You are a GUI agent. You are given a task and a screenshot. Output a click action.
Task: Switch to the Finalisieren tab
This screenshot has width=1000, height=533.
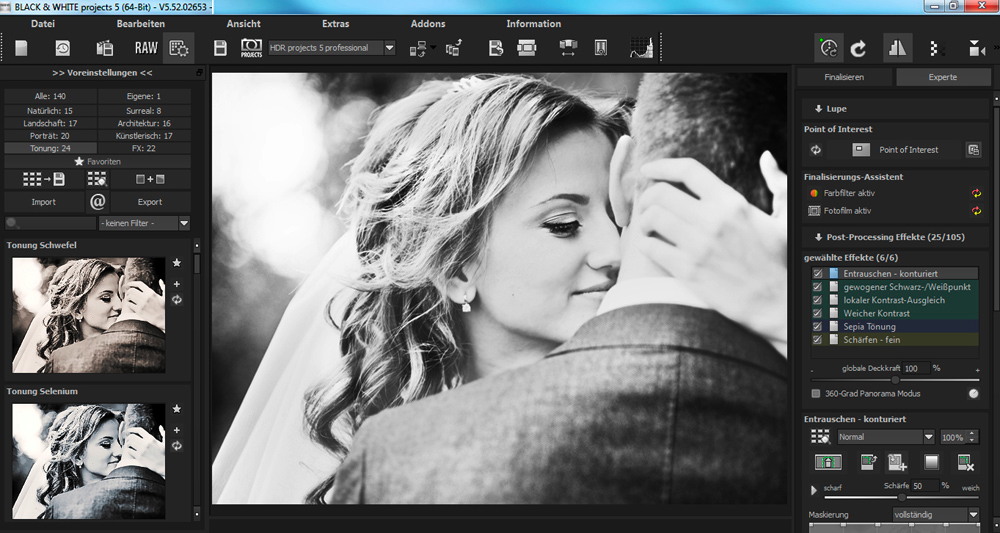pos(844,77)
